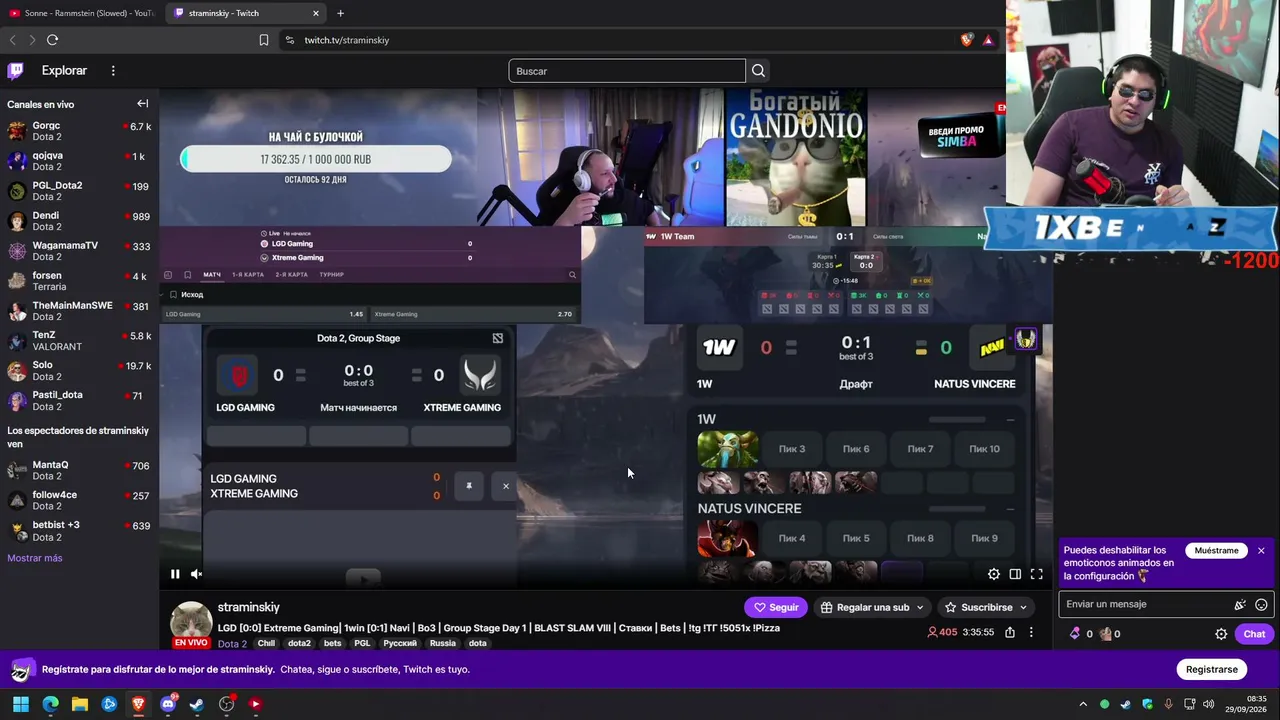Image resolution: width=1280 pixels, height=720 pixels.
Task: Open forsen Terraria channel in sidebar
Action: [x=79, y=281]
